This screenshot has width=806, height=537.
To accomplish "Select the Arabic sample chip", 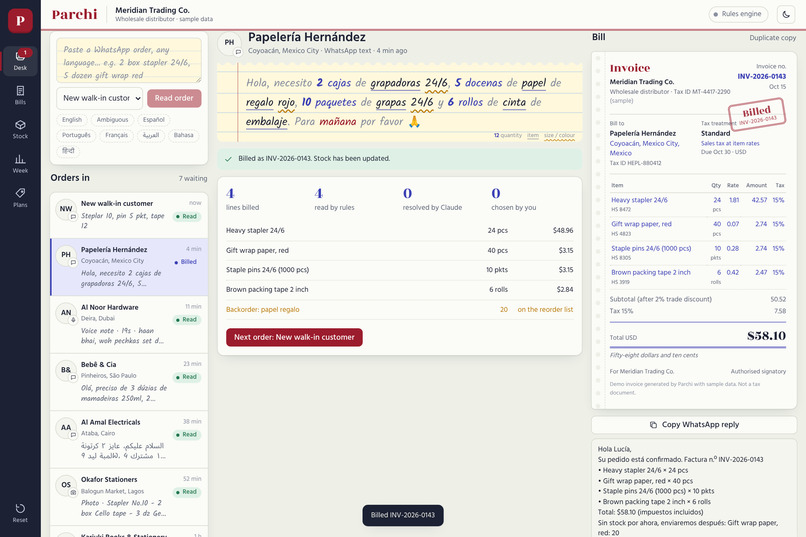I will point(151,135).
